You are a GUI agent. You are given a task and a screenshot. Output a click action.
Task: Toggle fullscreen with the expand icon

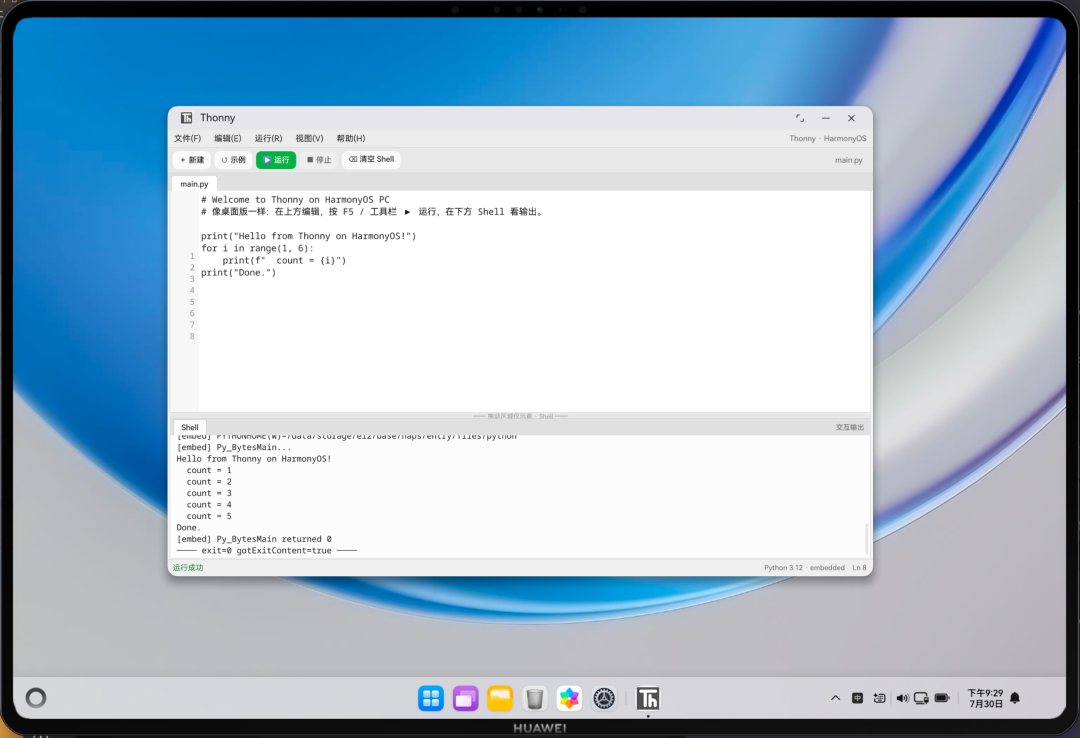click(x=800, y=119)
